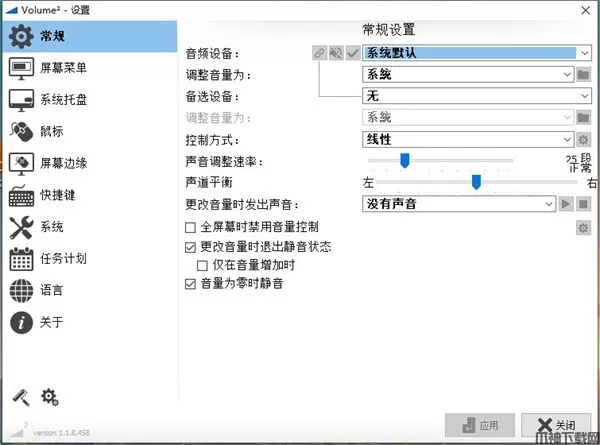Image resolution: width=600 pixels, height=445 pixels.
Task: Open the 屏幕边缘 screen edge icon
Action: [21, 163]
